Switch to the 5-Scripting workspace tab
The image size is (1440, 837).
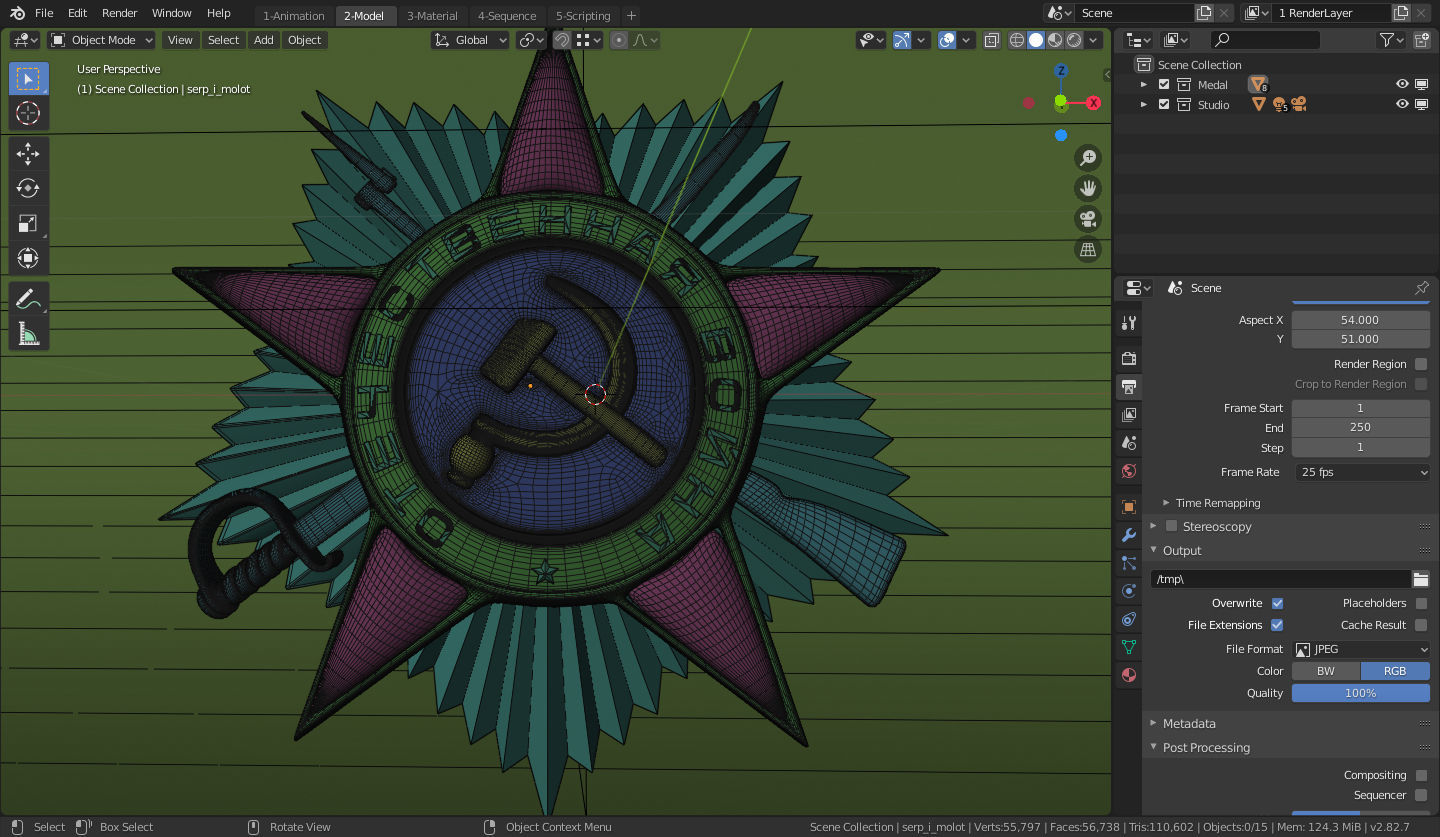[583, 16]
